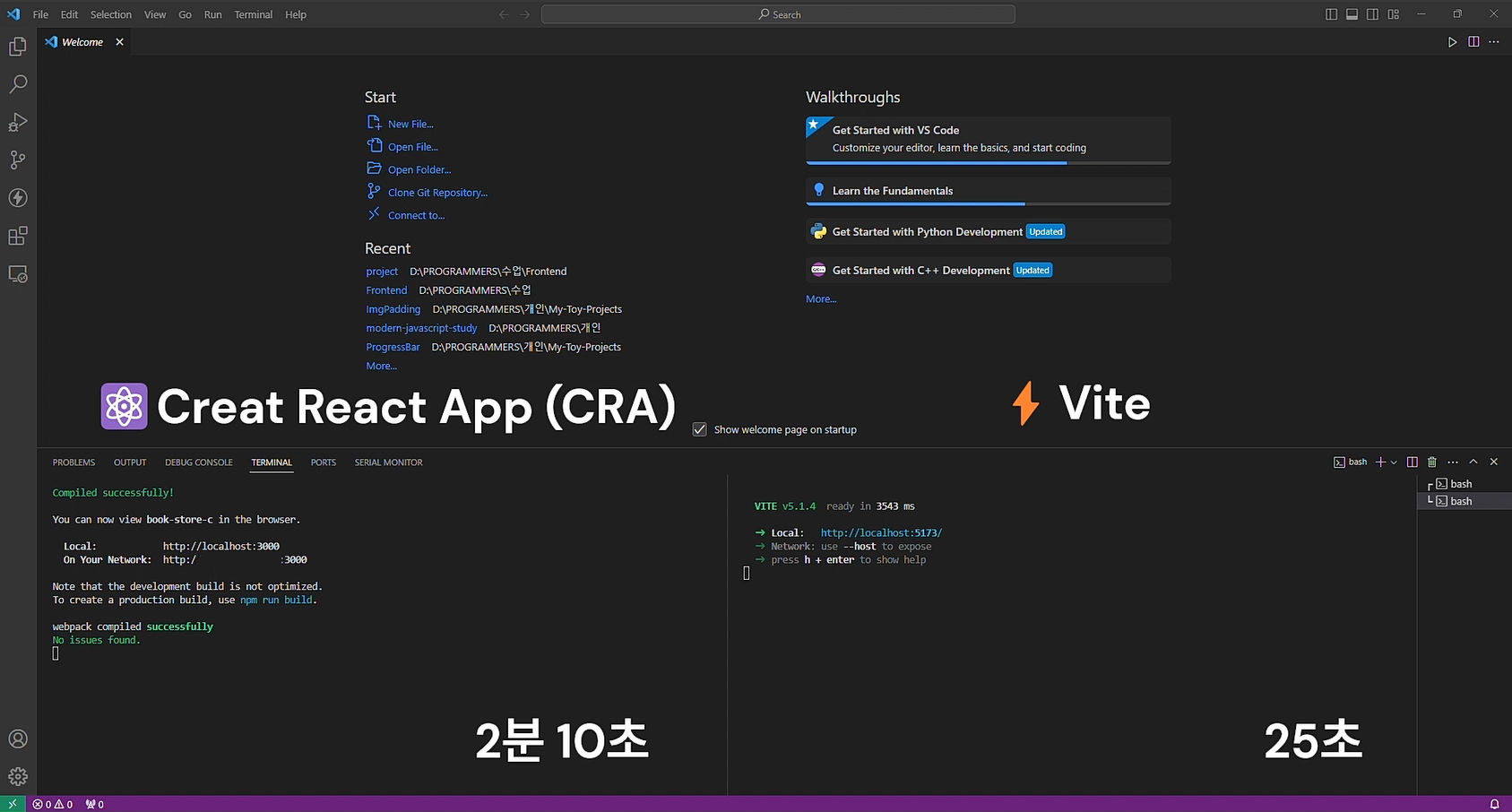Open recent modern-javascript-study folder
Viewport: 1512px width, 812px height.
(x=421, y=328)
